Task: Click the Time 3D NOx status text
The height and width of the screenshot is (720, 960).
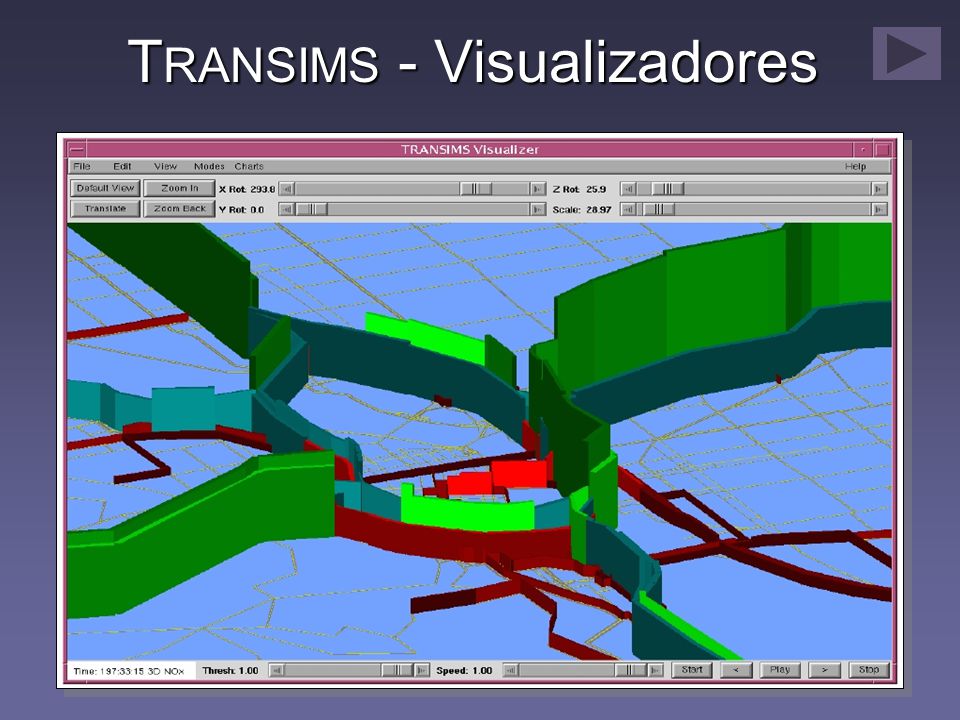Action: [129, 671]
